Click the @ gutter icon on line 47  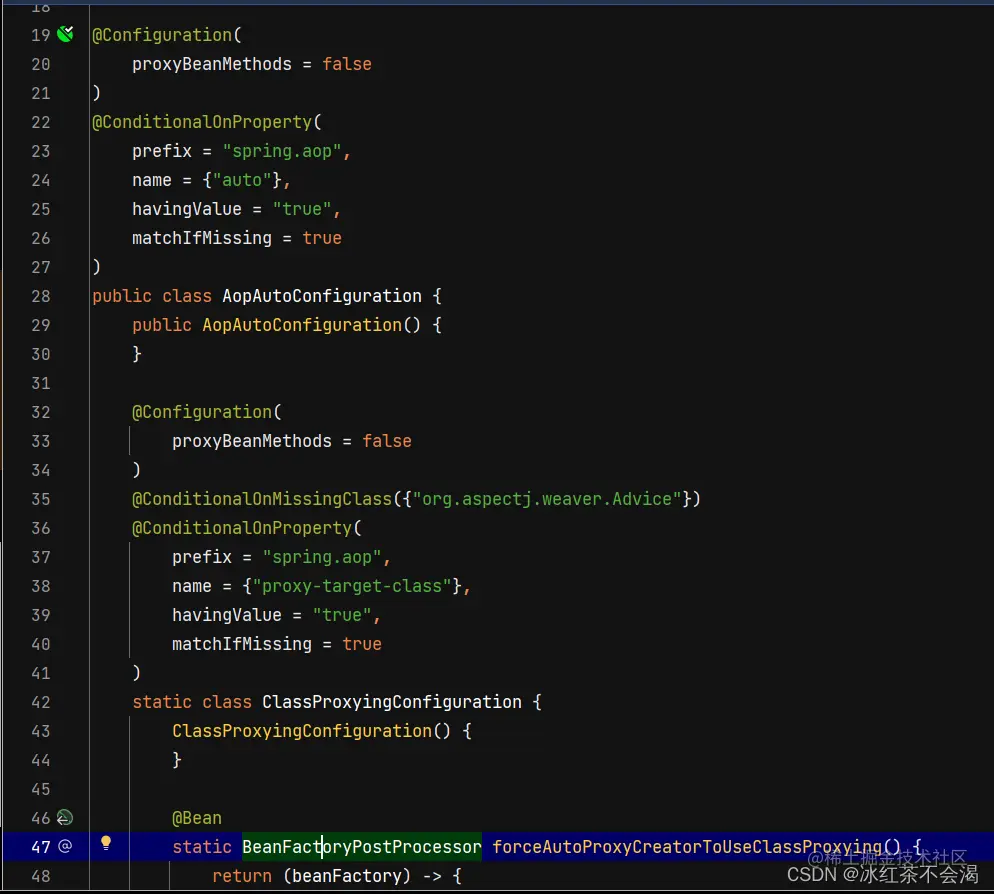[x=65, y=846]
